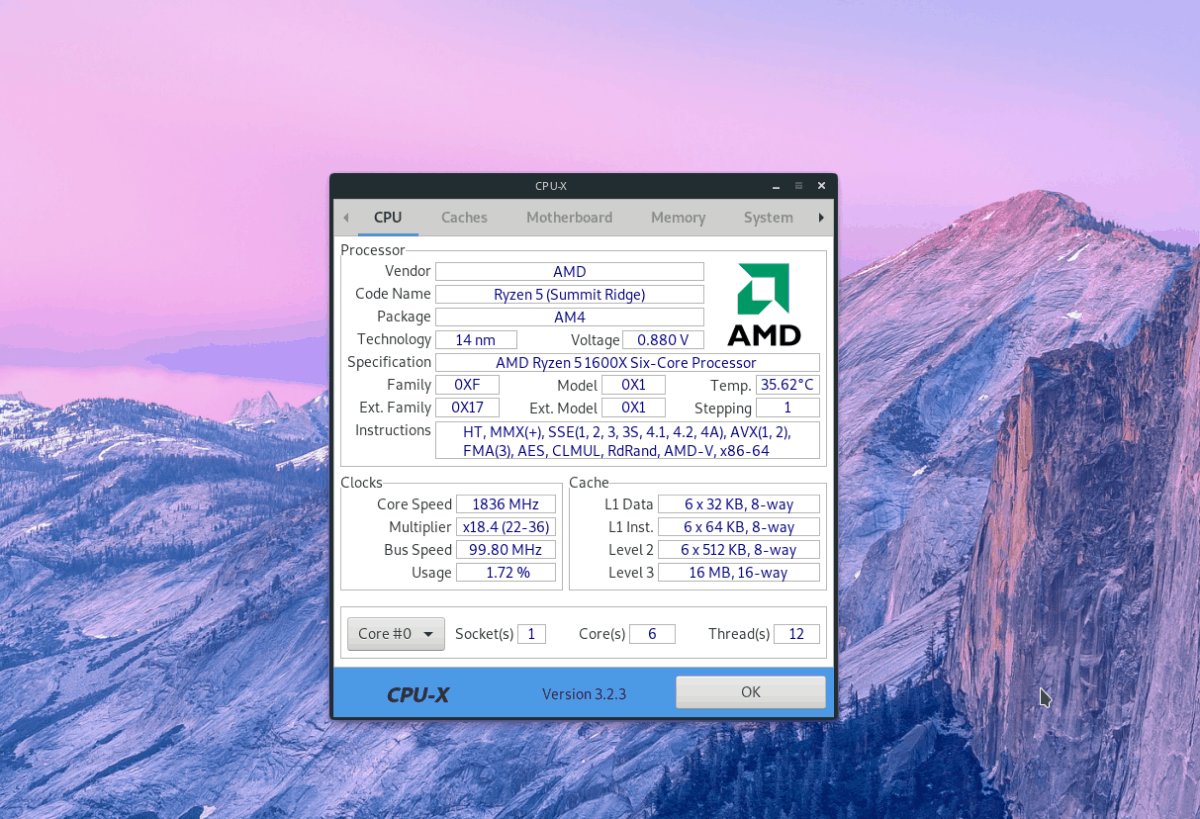Viewport: 1200px width, 819px height.
Task: Switch to the Memory tab
Action: coord(678,217)
